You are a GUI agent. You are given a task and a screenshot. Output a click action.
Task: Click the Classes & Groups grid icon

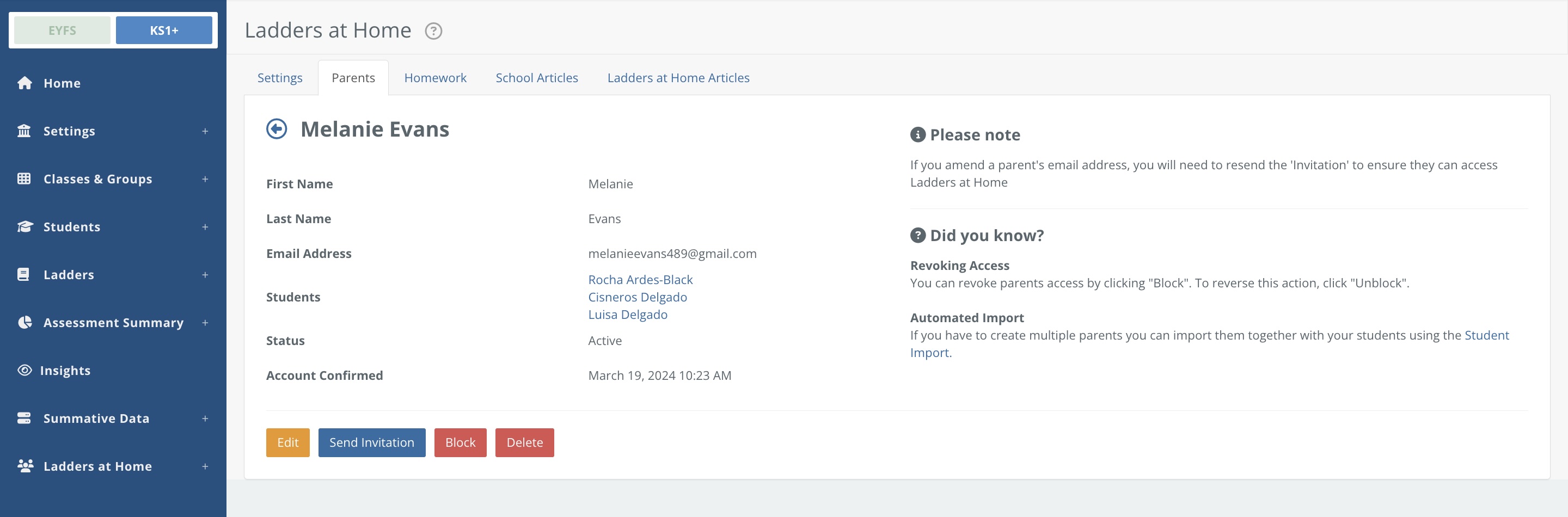point(24,179)
